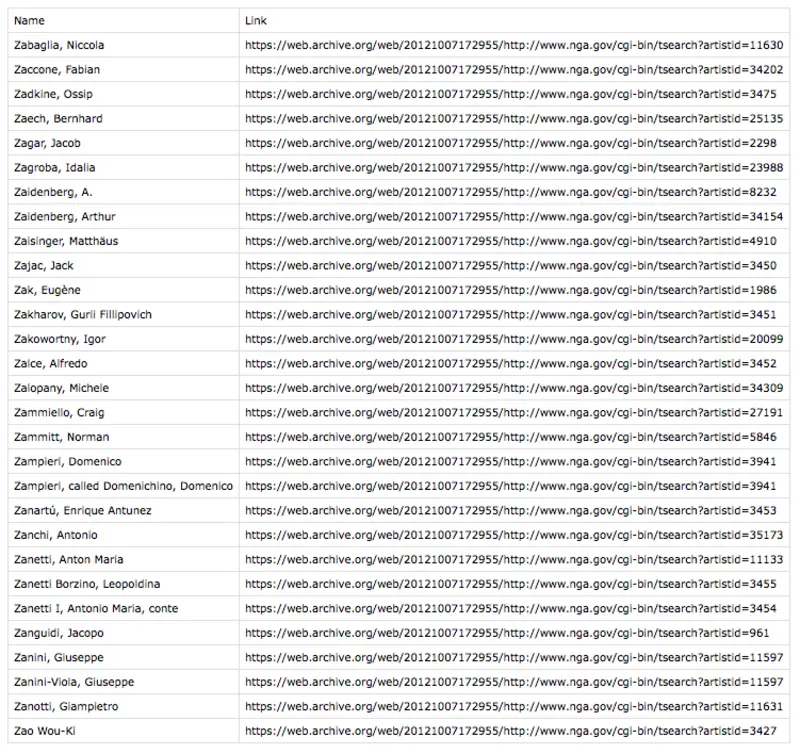Select the name 'Zanchi, Antonio'
The height and width of the screenshot is (754, 800).
coord(56,535)
